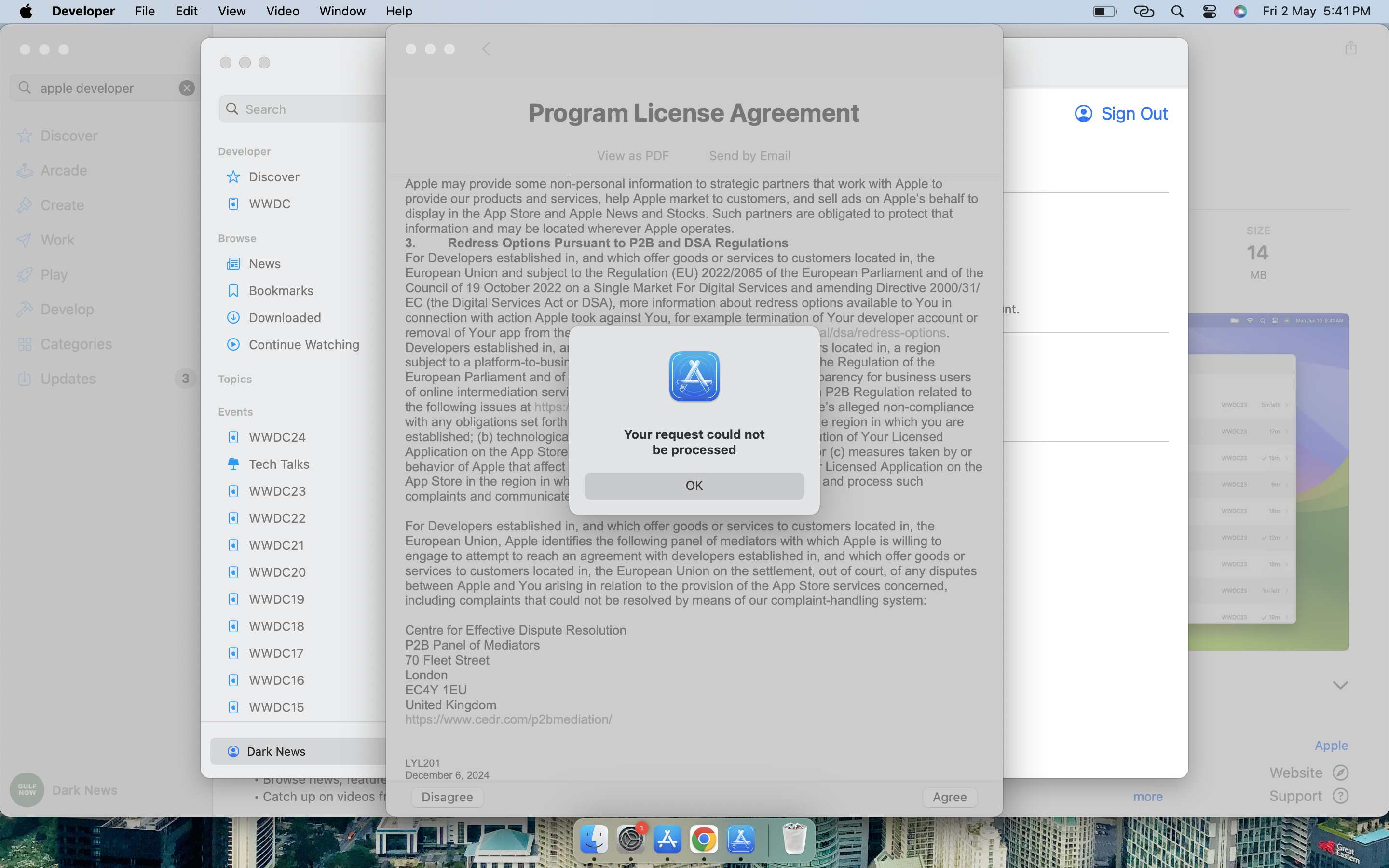Click more link in App Store description

(1148, 796)
